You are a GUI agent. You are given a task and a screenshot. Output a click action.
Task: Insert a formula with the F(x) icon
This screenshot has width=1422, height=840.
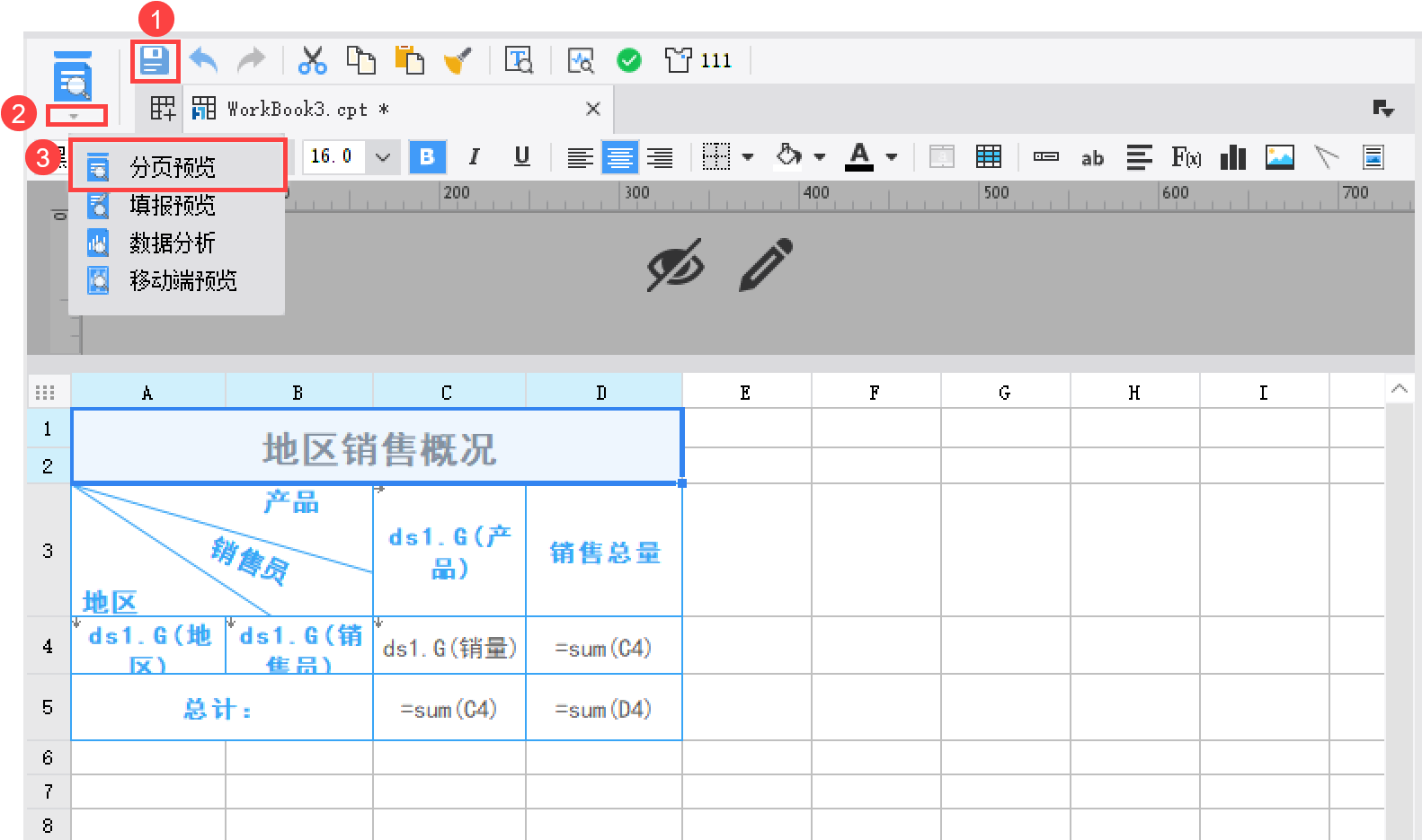coord(1186,157)
